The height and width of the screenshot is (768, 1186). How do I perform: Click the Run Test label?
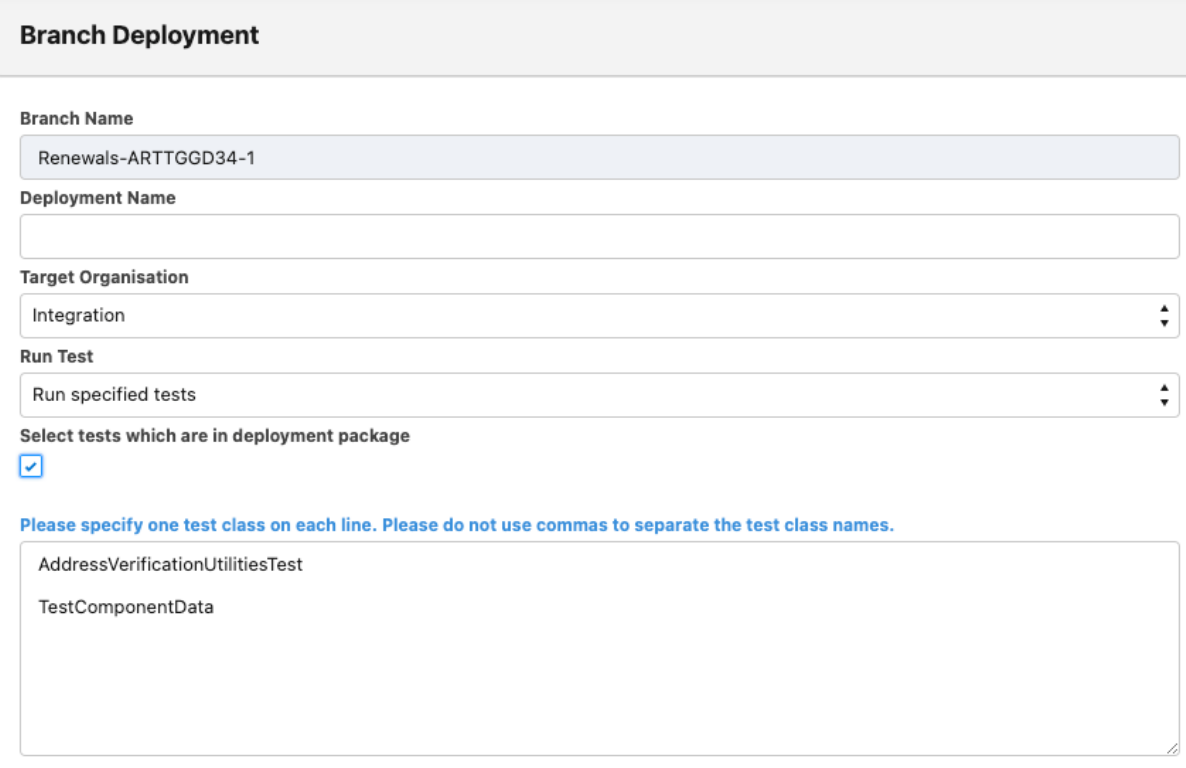(57, 356)
